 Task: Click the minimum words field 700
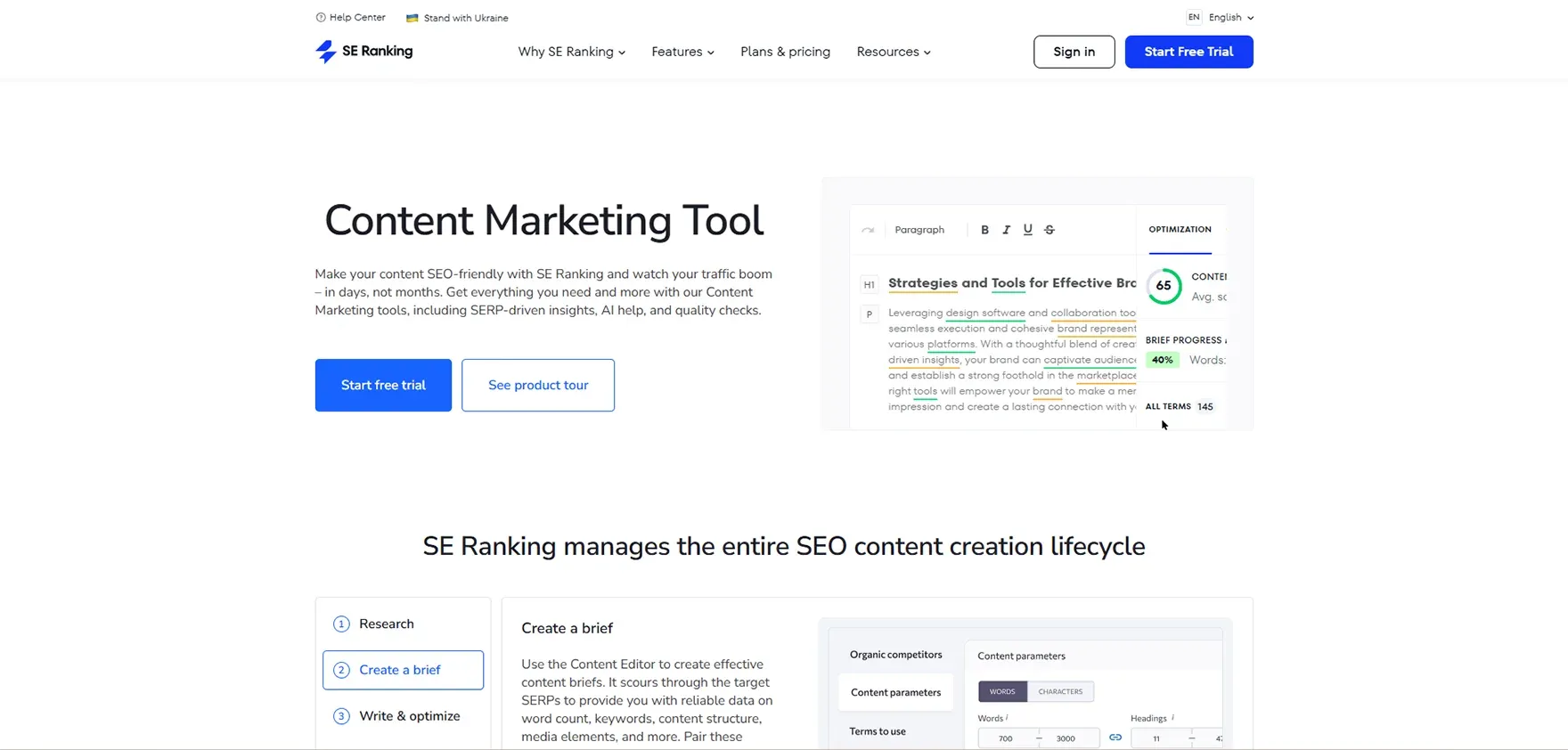(x=1005, y=738)
